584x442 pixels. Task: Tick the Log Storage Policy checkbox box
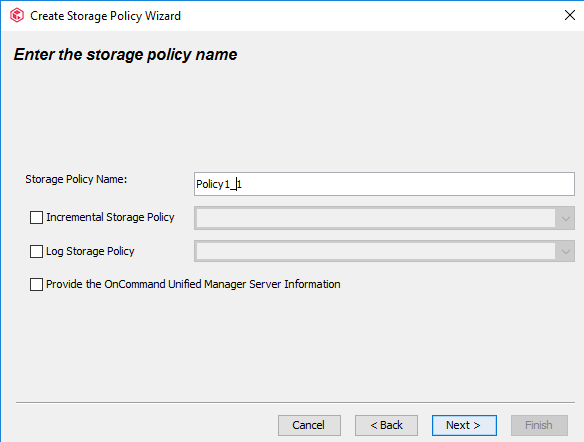coord(36,251)
